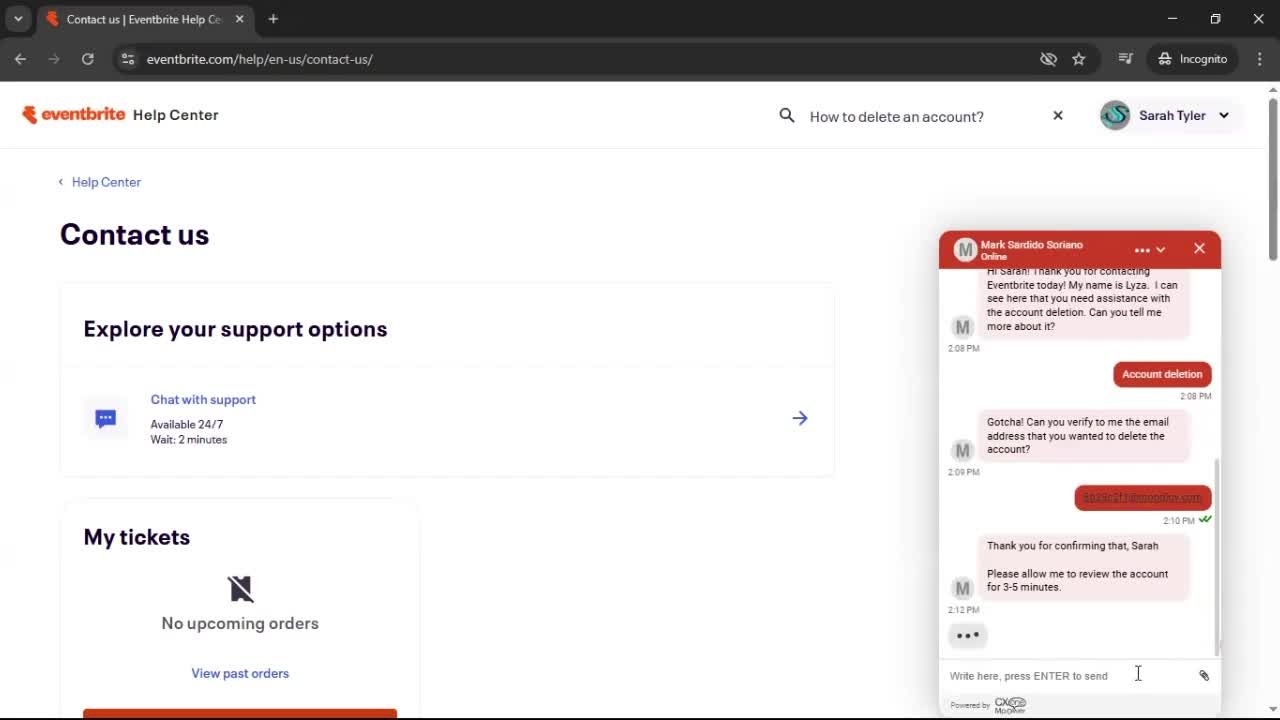The height and width of the screenshot is (720, 1280).
Task: Click the Incognito indicator button
Action: click(1192, 59)
